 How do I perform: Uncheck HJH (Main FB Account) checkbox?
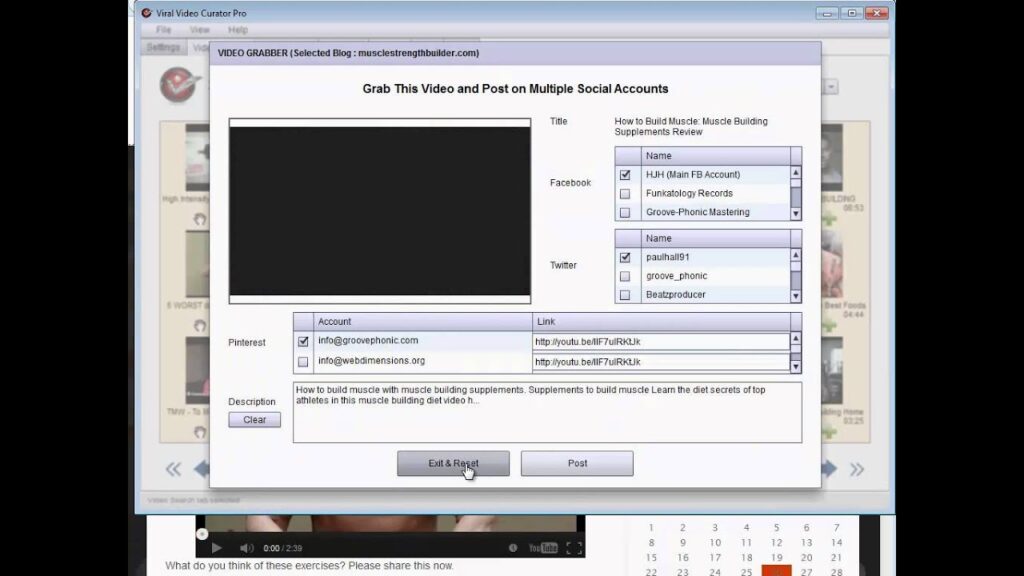[625, 175]
